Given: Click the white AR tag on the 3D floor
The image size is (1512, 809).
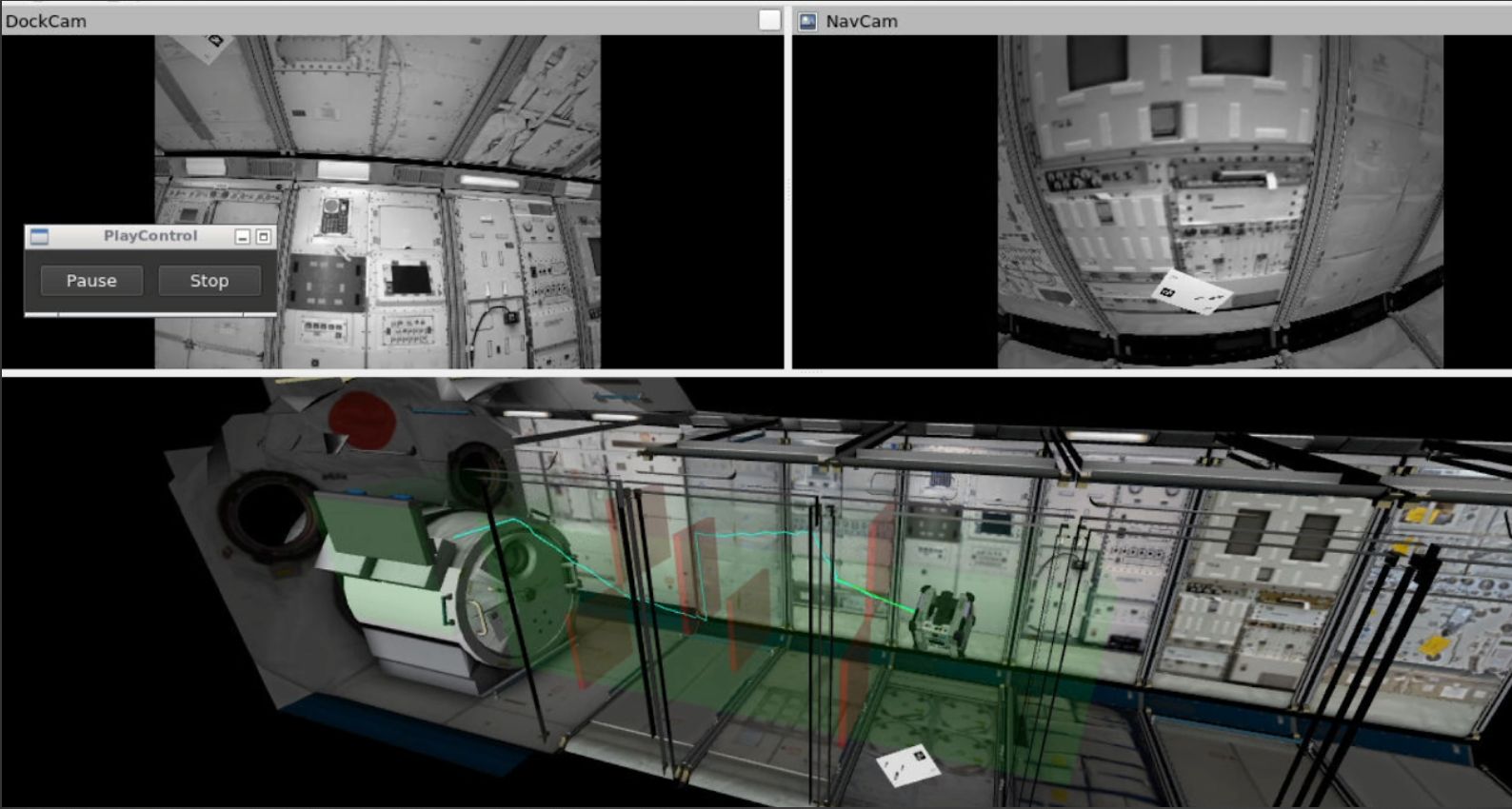Looking at the screenshot, I should (x=907, y=765).
